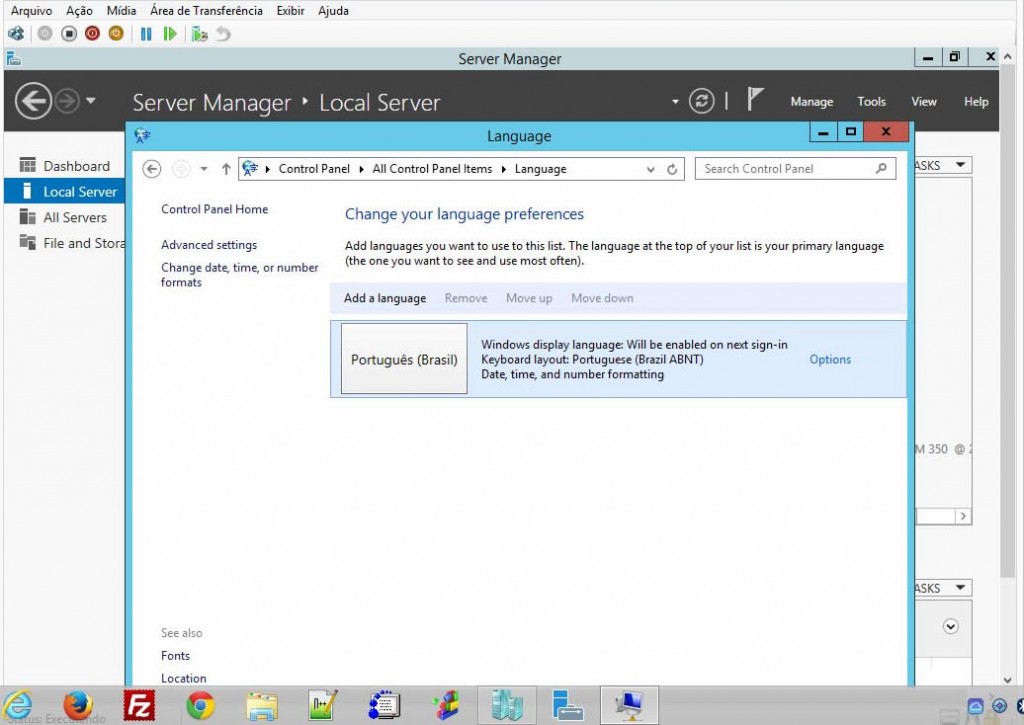Open Advanced settings link
This screenshot has height=725, width=1024.
pos(209,245)
